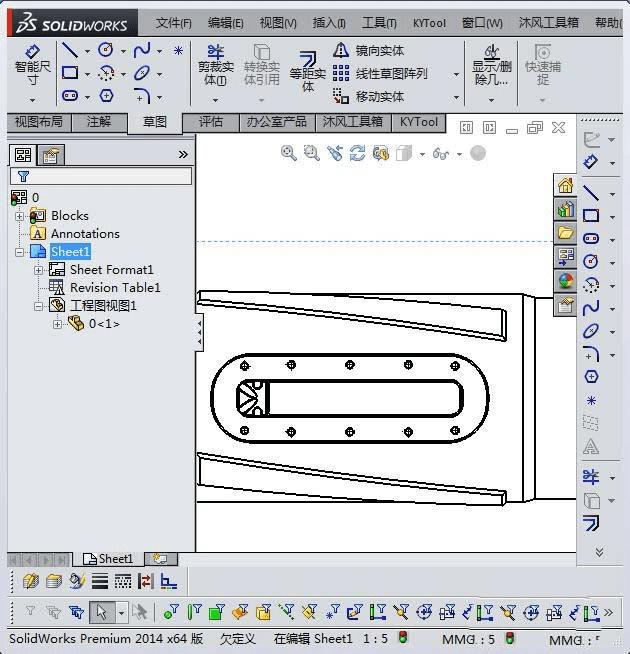This screenshot has height=654, width=630.
Task: Click Move Entities (移动实体)
Action: point(368,96)
